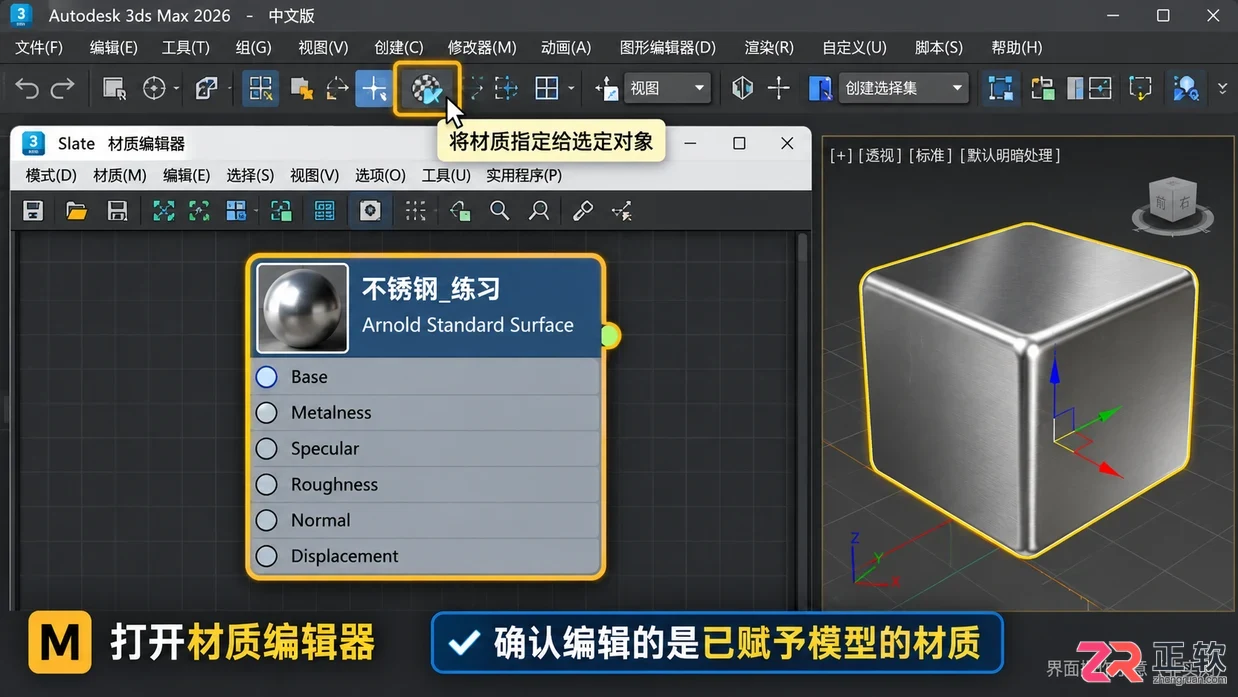This screenshot has width=1238, height=697.
Task: Click the ViewCube in the viewport
Action: pos(1172,204)
